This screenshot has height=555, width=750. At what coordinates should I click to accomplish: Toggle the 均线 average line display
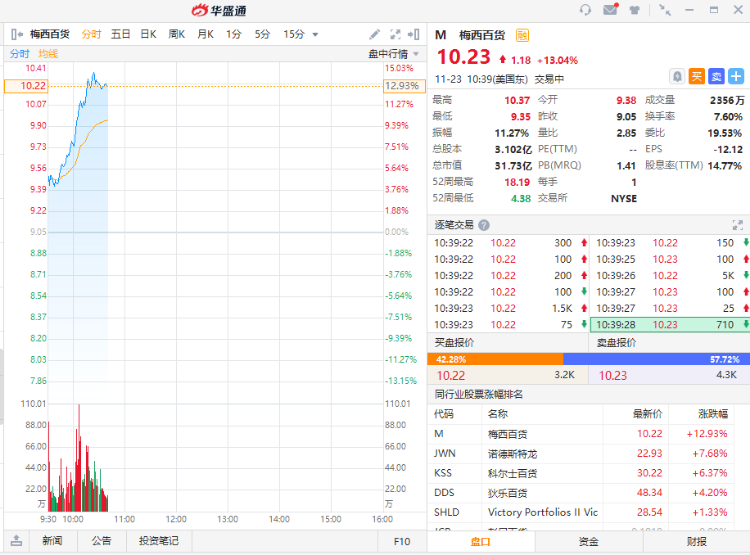point(48,53)
